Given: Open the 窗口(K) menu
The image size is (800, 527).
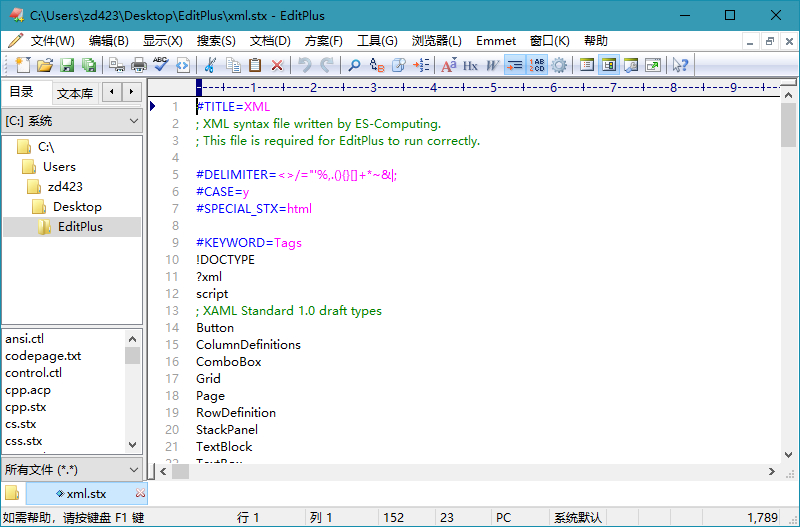Looking at the screenshot, I should coord(549,41).
